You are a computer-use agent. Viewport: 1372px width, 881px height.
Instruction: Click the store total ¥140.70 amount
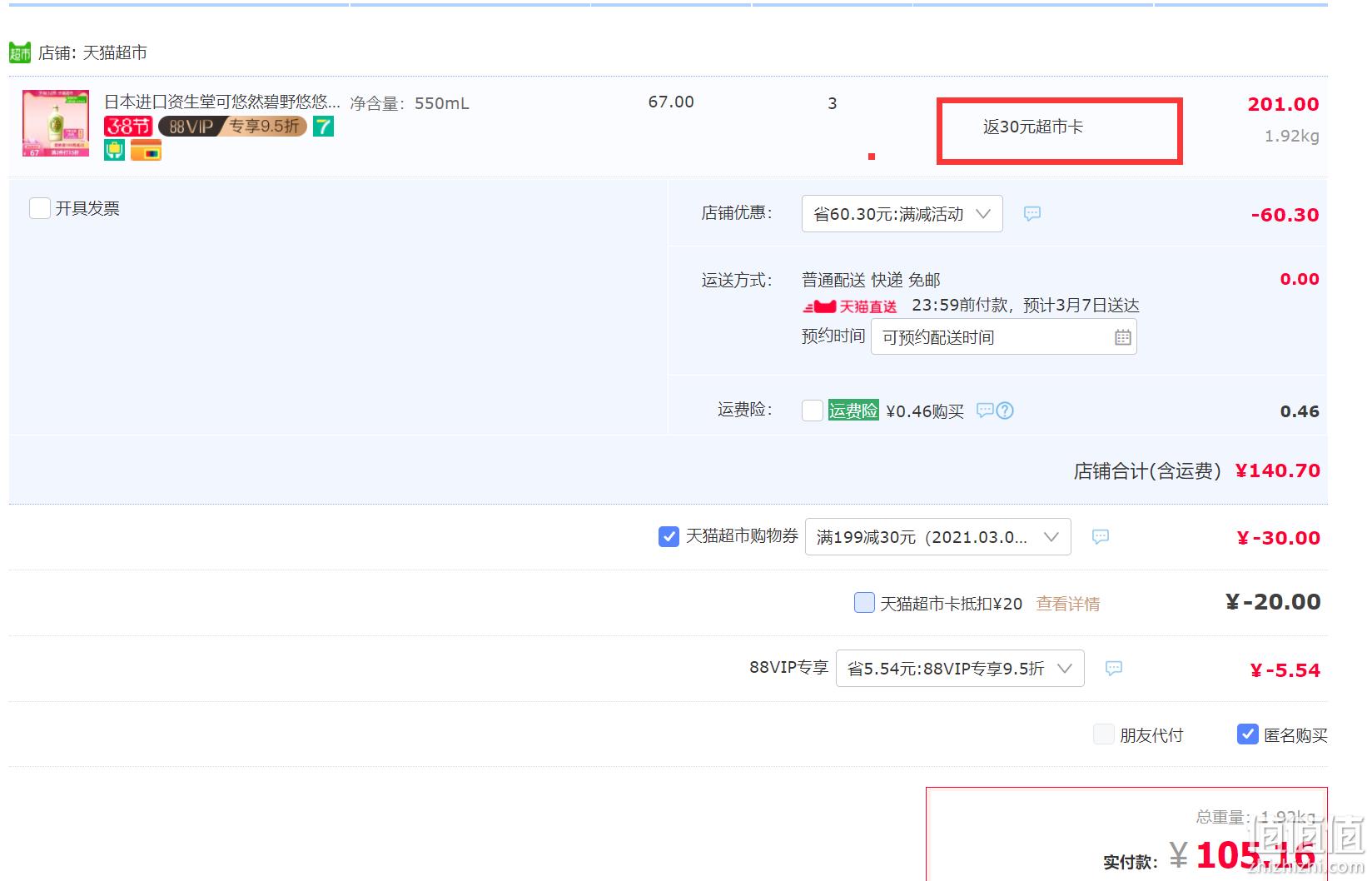(1278, 470)
